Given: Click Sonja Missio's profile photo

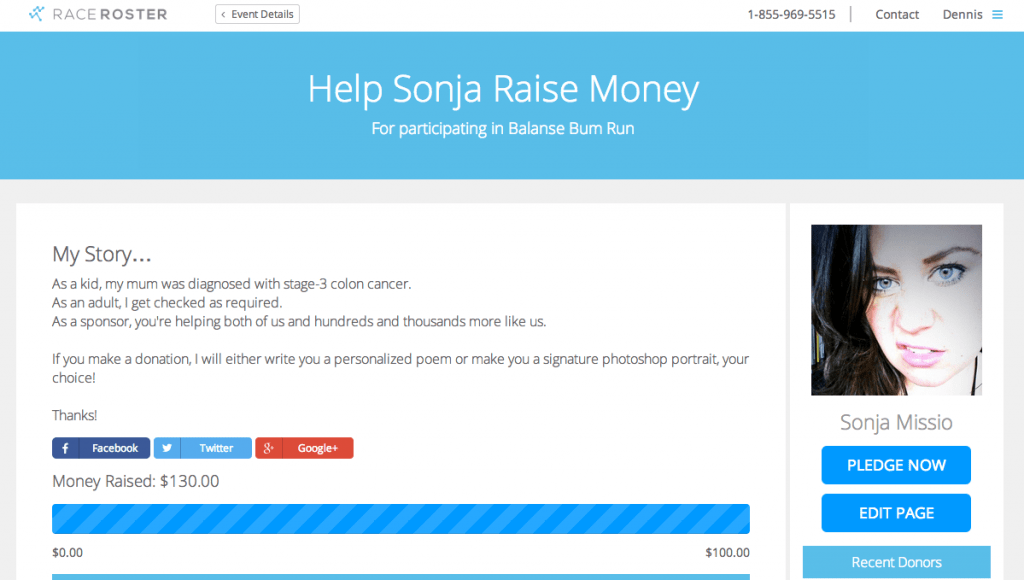Looking at the screenshot, I should tap(895, 309).
